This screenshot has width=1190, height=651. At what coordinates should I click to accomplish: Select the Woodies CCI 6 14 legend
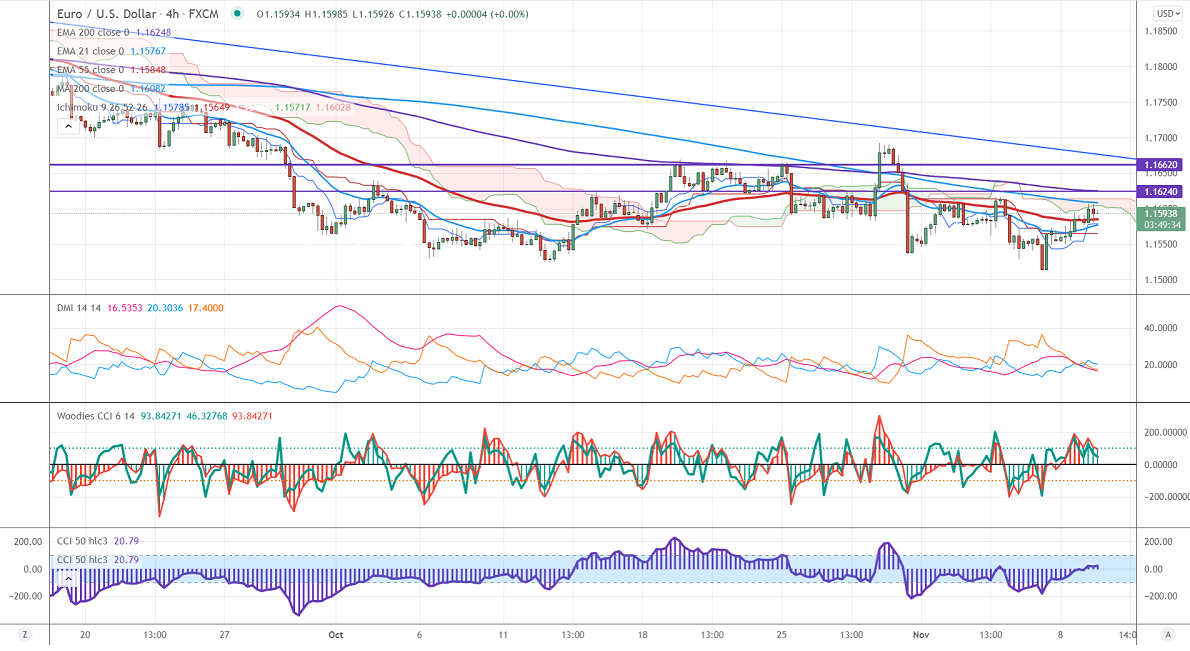click(96, 416)
